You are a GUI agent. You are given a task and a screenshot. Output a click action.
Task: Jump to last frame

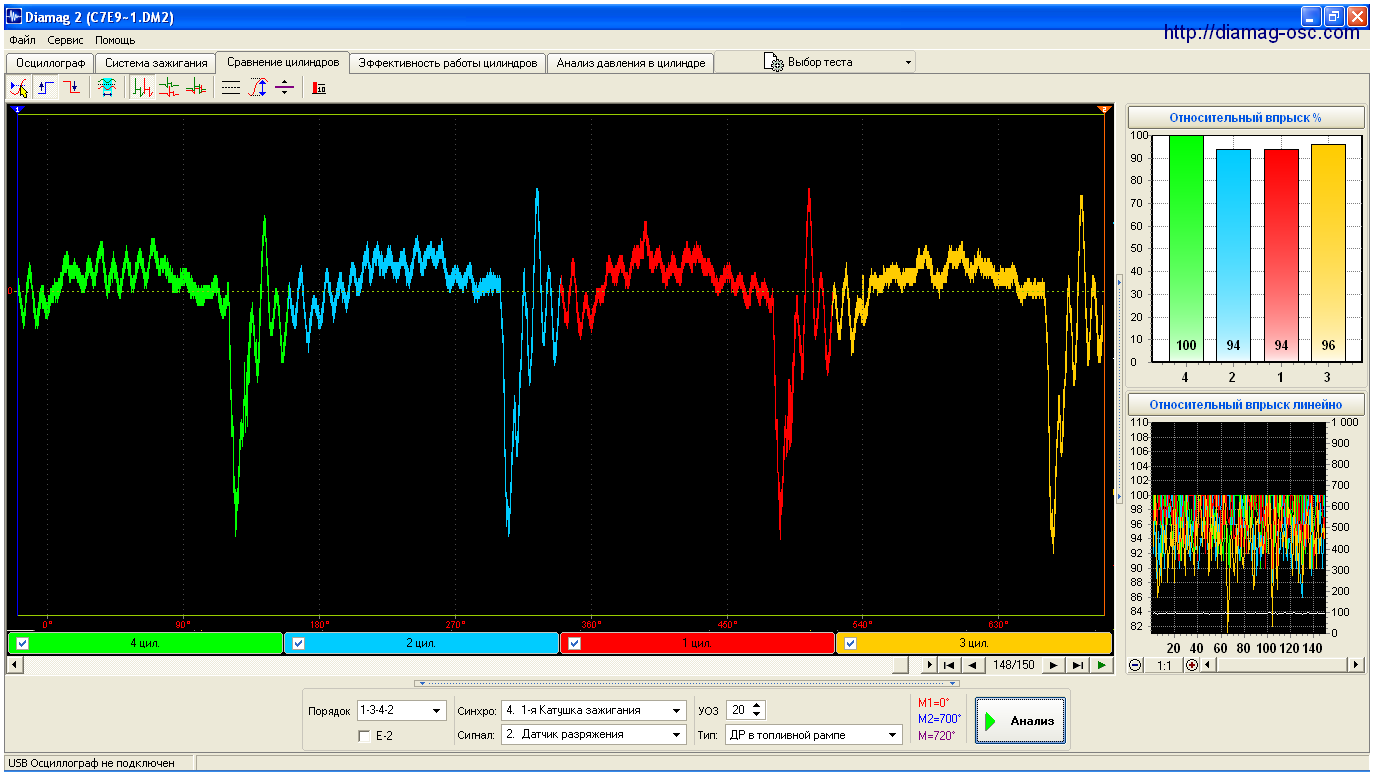(1077, 665)
